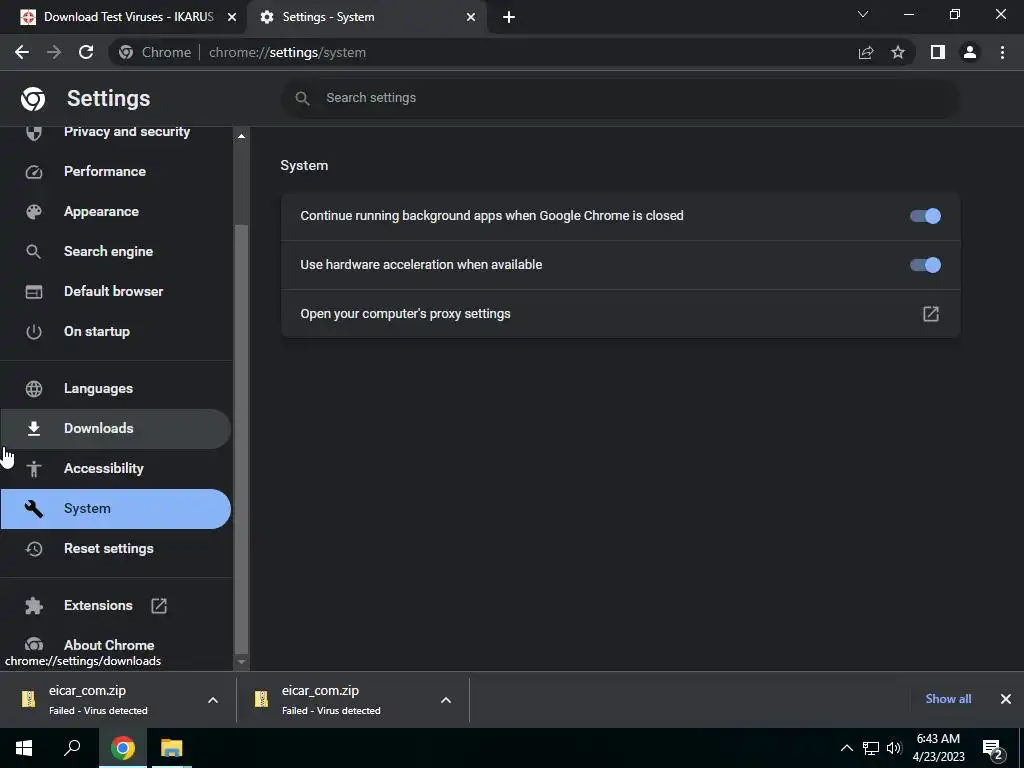Image resolution: width=1024 pixels, height=768 pixels.
Task: Open Privacy and security settings
Action: pos(116,132)
